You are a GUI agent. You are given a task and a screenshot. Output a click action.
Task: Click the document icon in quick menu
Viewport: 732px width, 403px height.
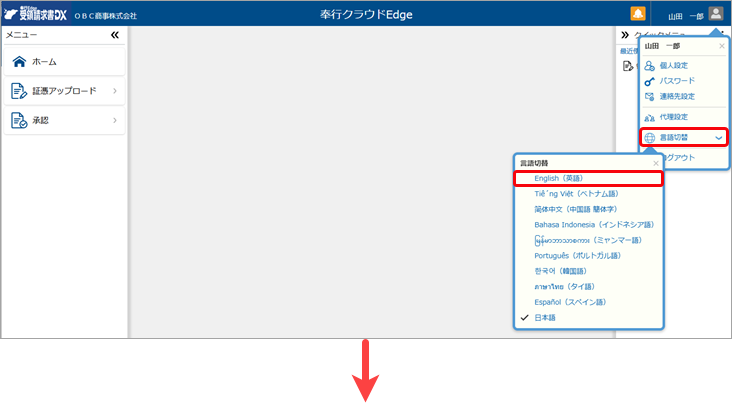pyautogui.click(x=628, y=66)
